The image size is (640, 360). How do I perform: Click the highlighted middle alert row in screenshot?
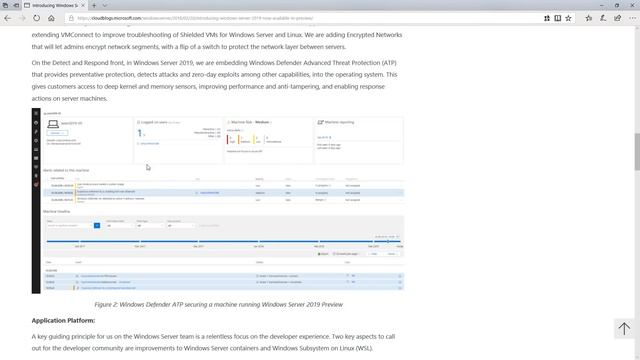click(x=224, y=193)
